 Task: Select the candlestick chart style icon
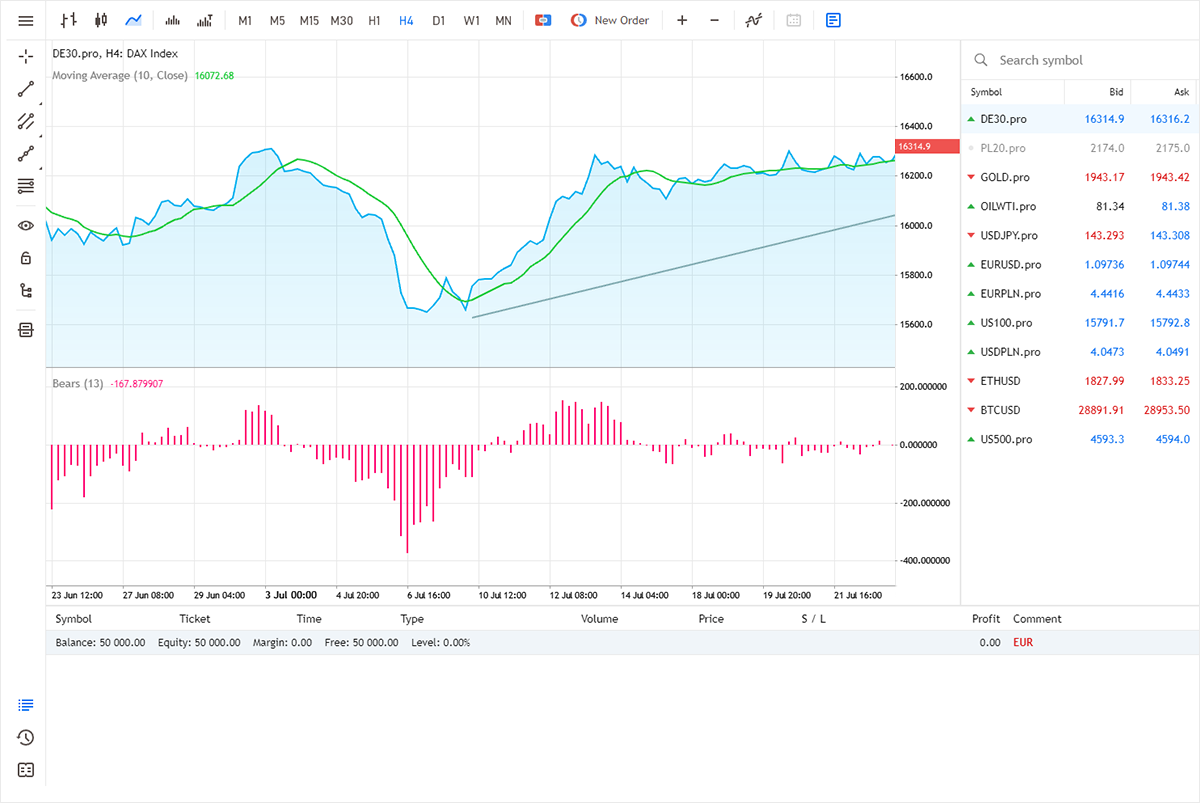100,20
